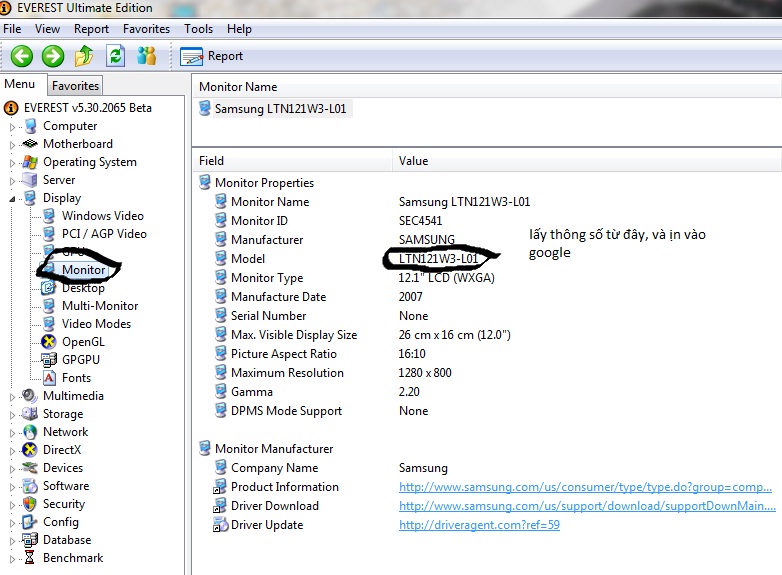Collapse the Display tree node

[13, 199]
